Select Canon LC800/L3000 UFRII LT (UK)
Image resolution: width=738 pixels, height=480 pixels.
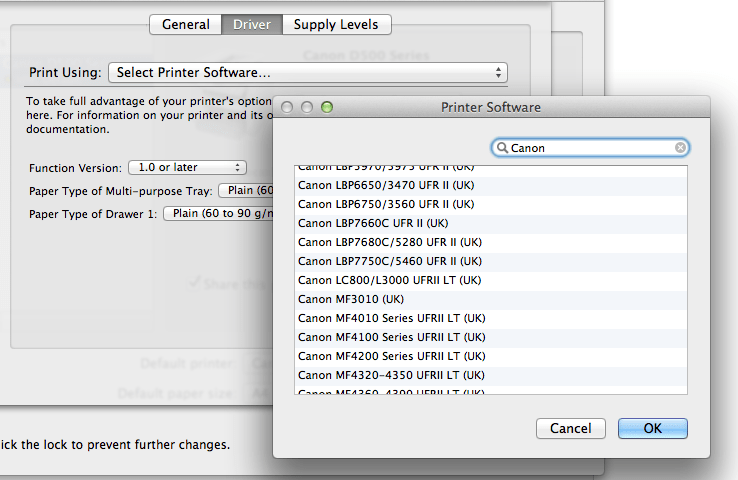click(x=490, y=280)
